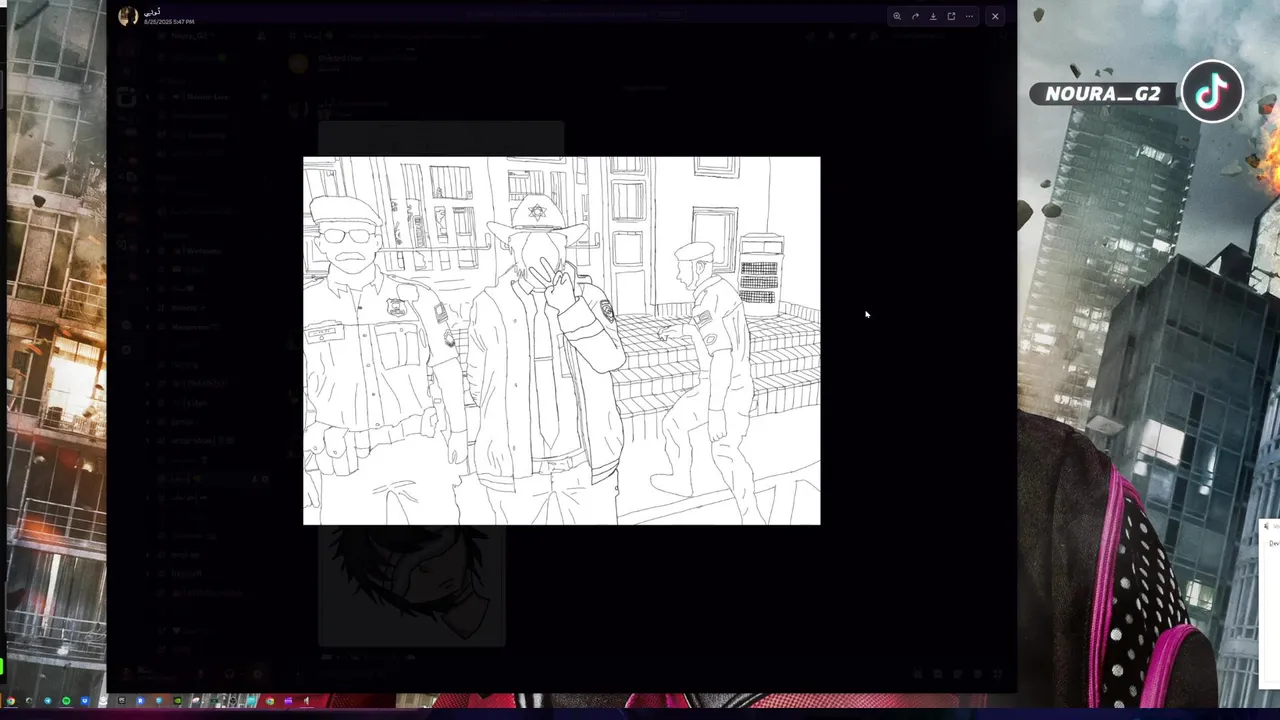
Task: Click the line-art police drawing image
Action: 561,340
